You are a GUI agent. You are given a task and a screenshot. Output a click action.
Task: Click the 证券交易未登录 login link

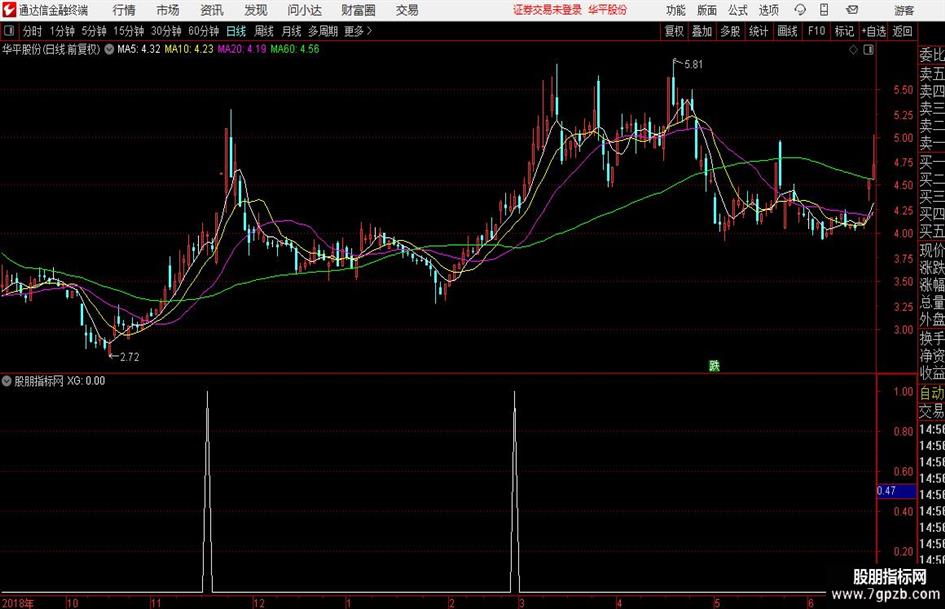(x=547, y=10)
